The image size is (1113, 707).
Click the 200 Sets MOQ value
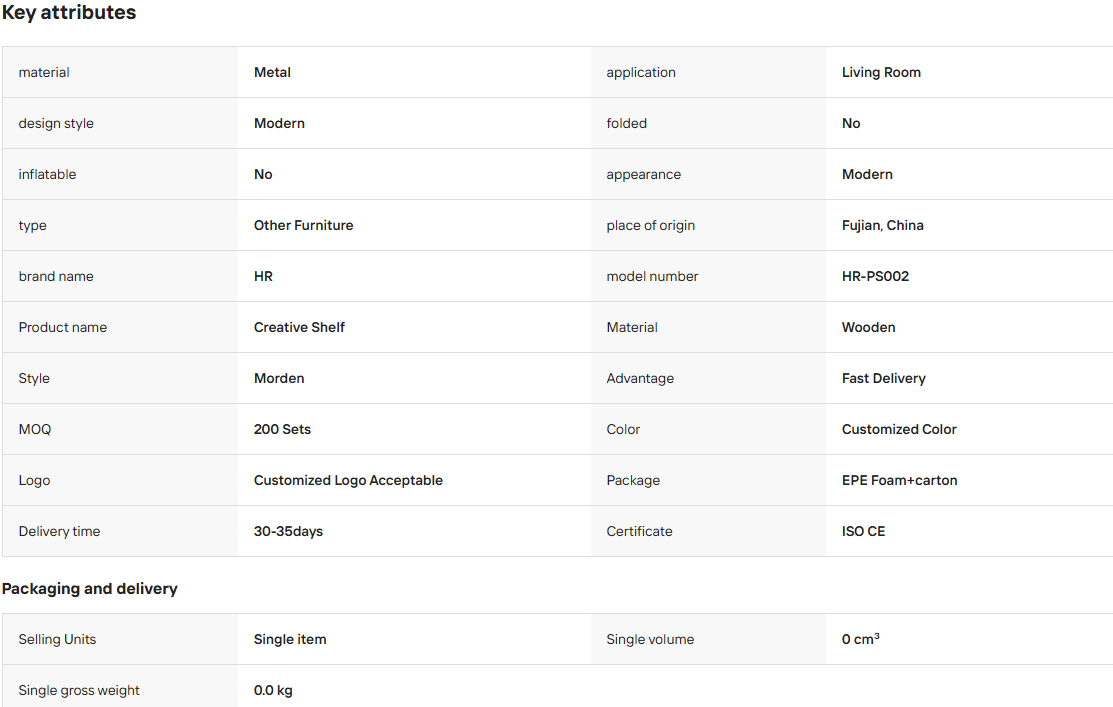pos(283,429)
